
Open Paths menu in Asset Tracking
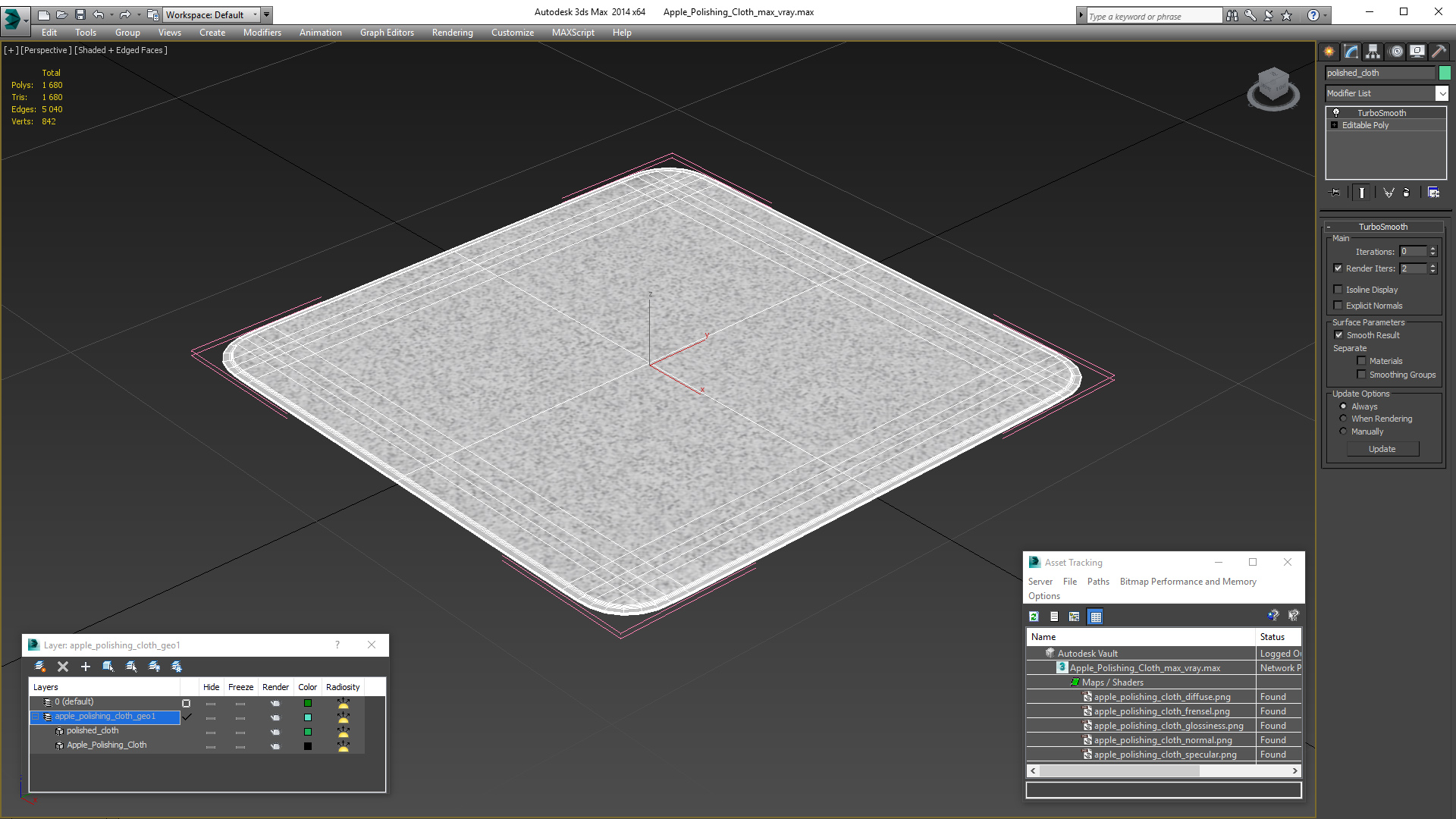pos(1097,582)
